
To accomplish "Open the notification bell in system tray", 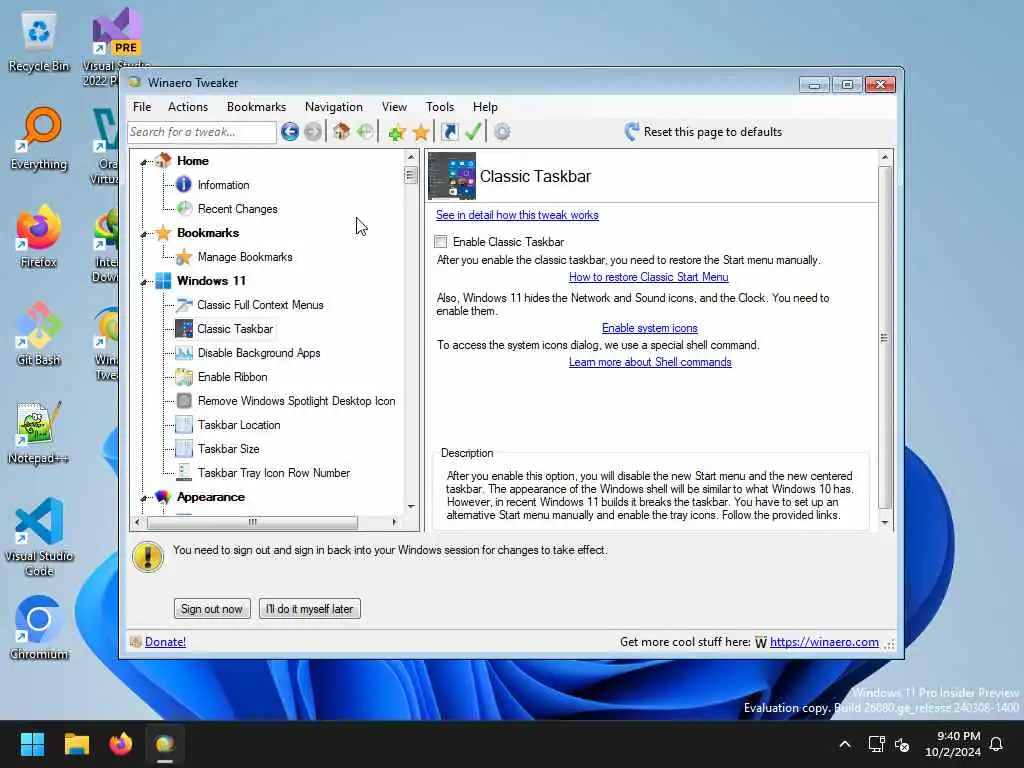I will [996, 744].
